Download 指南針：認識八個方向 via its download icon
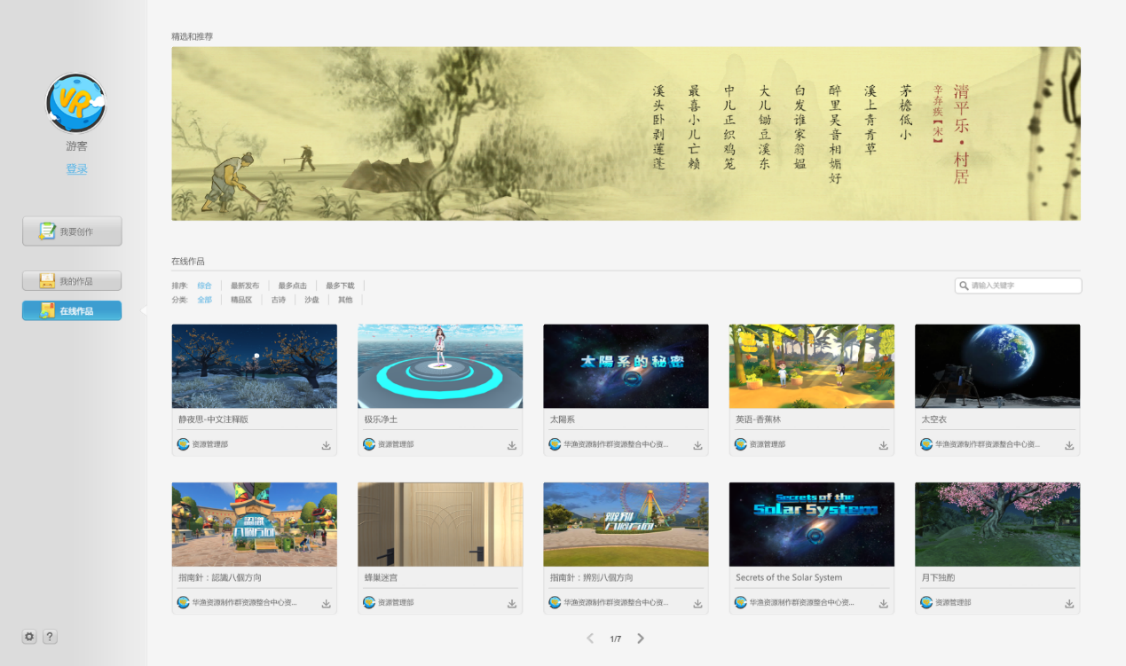 pyautogui.click(x=326, y=603)
